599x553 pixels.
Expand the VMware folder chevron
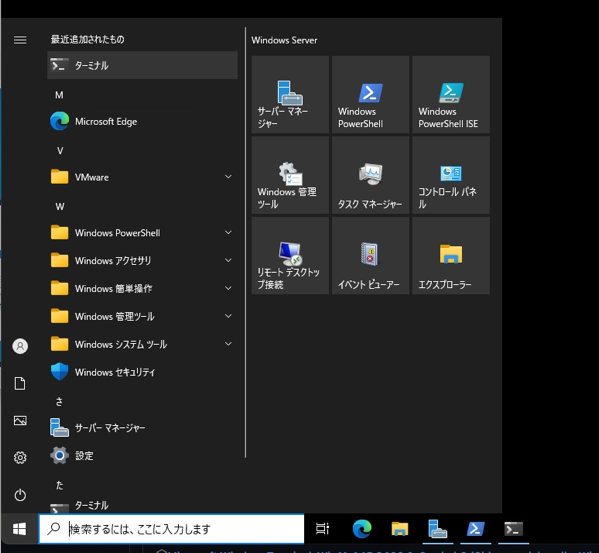point(228,176)
